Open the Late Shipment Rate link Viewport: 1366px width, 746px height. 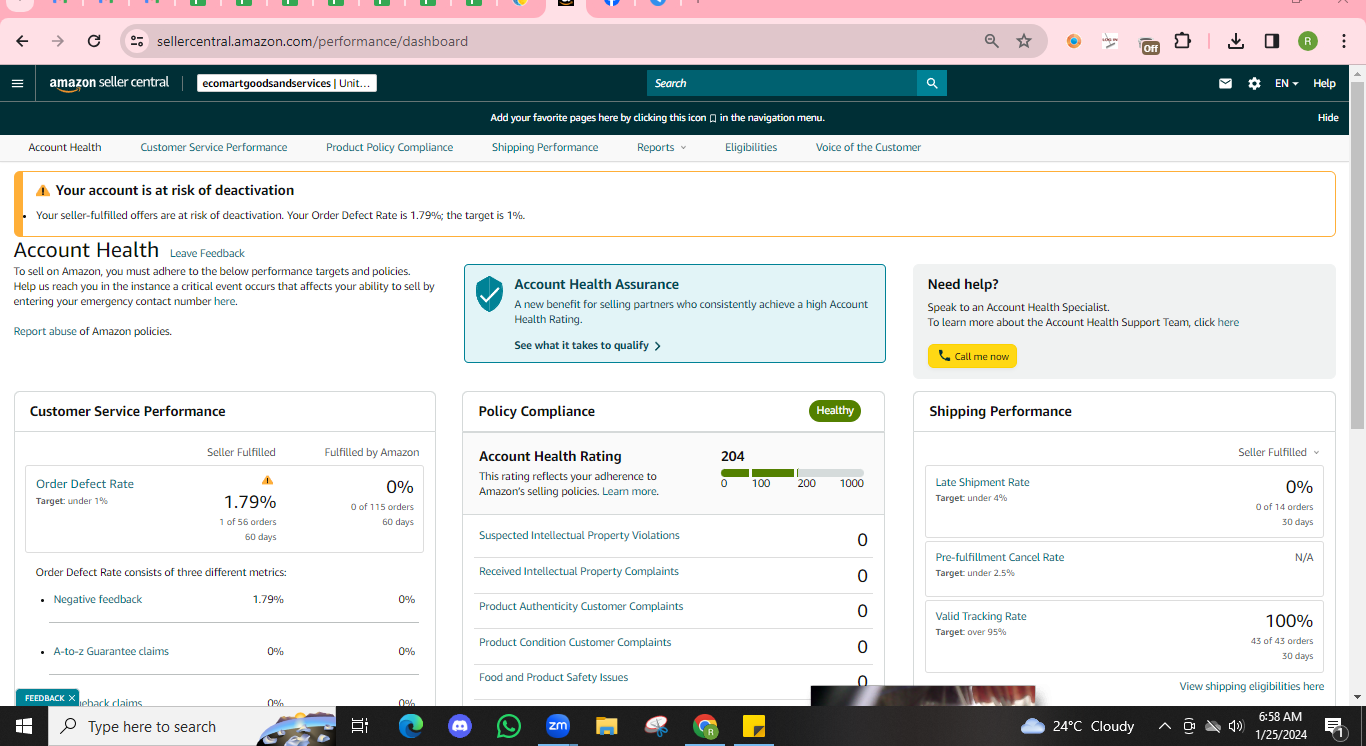coord(982,482)
